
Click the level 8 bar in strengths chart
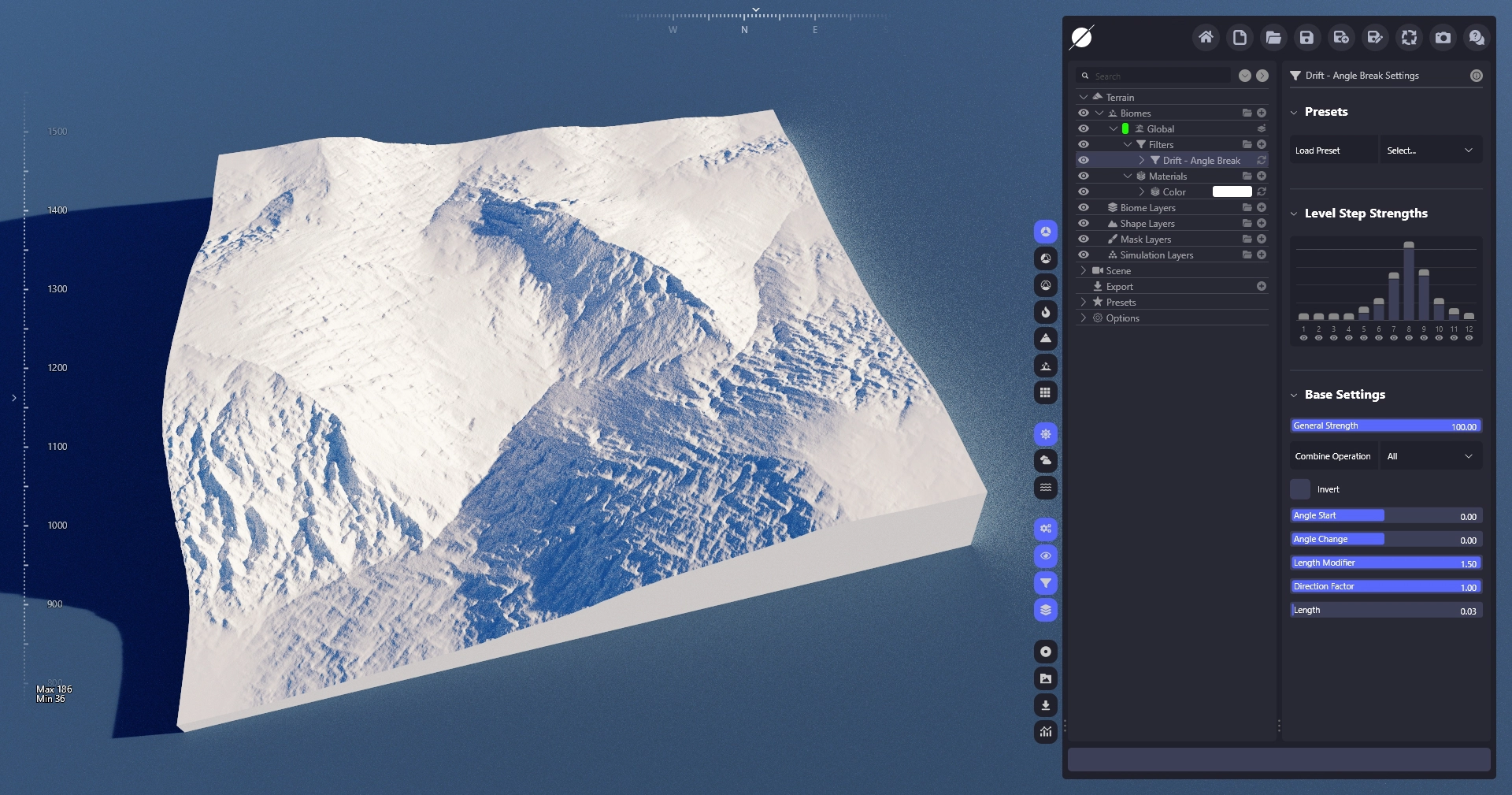[1409, 280]
